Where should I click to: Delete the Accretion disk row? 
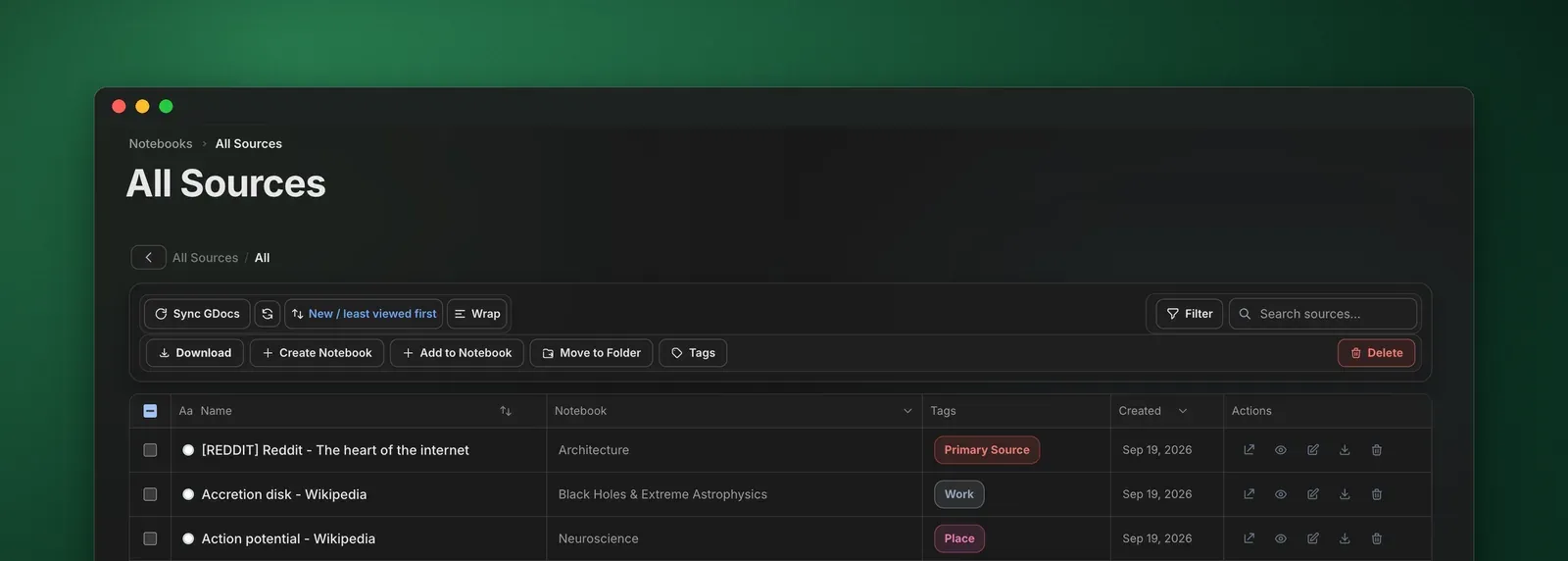[x=1377, y=494]
